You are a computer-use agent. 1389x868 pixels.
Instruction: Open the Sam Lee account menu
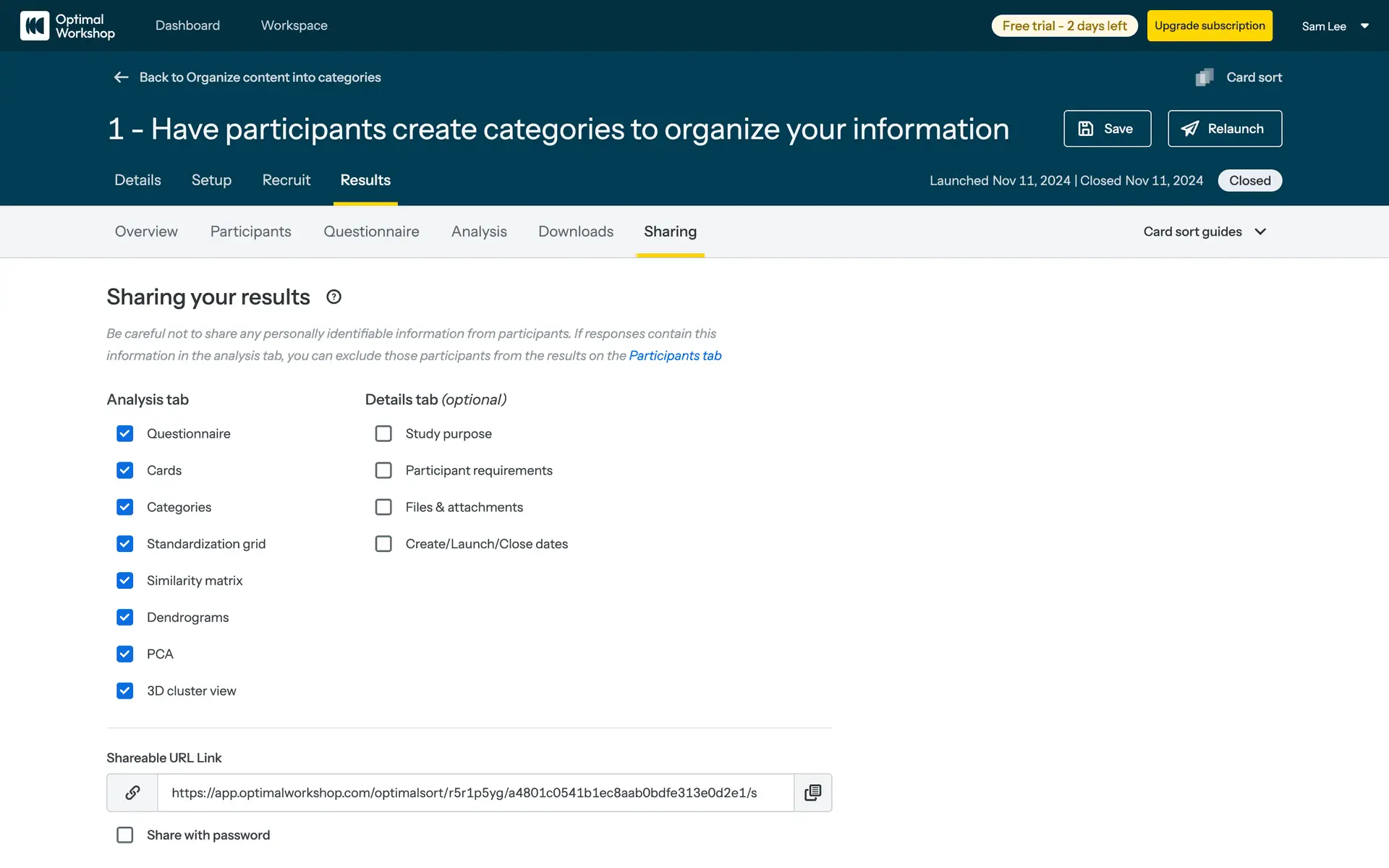pyautogui.click(x=1335, y=26)
